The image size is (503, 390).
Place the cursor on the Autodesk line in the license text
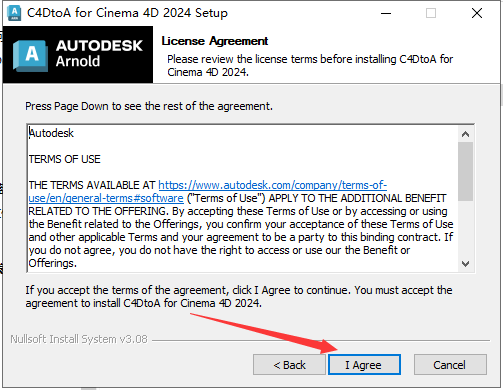click(51, 133)
